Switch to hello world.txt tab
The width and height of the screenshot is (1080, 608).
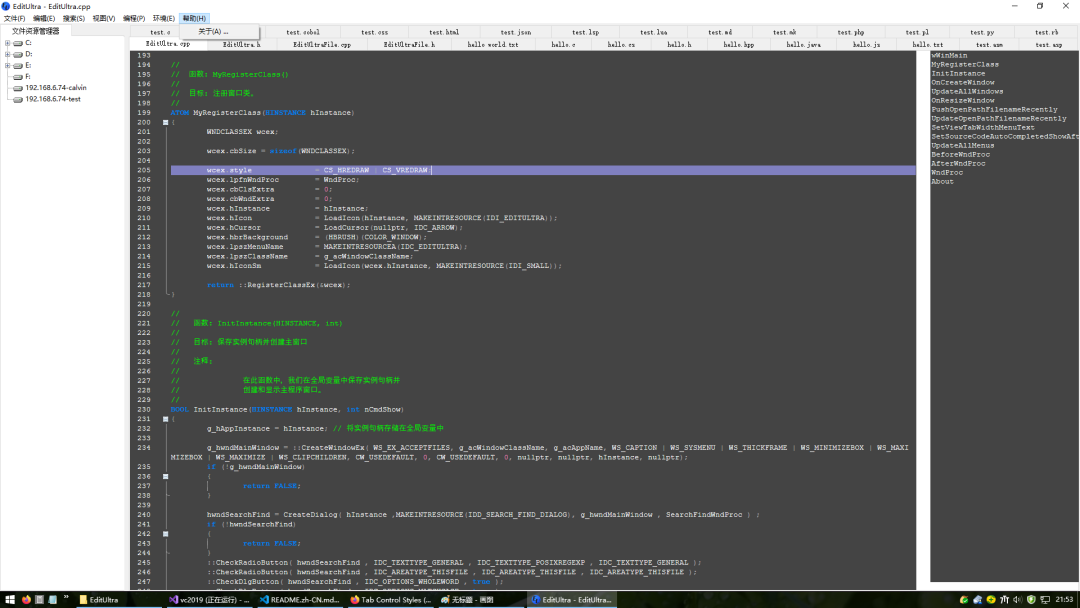click(492, 45)
